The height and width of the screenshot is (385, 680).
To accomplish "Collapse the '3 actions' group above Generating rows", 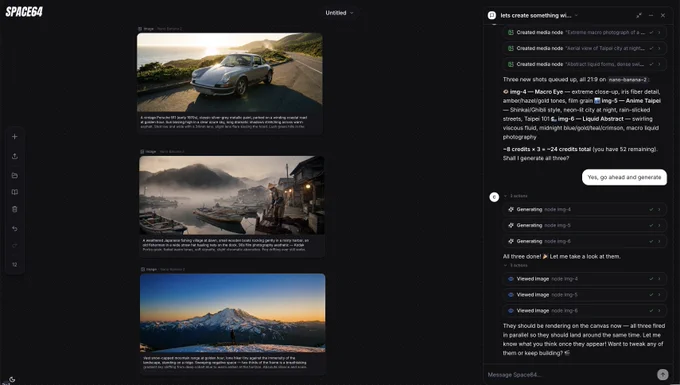I will click(x=516, y=196).
